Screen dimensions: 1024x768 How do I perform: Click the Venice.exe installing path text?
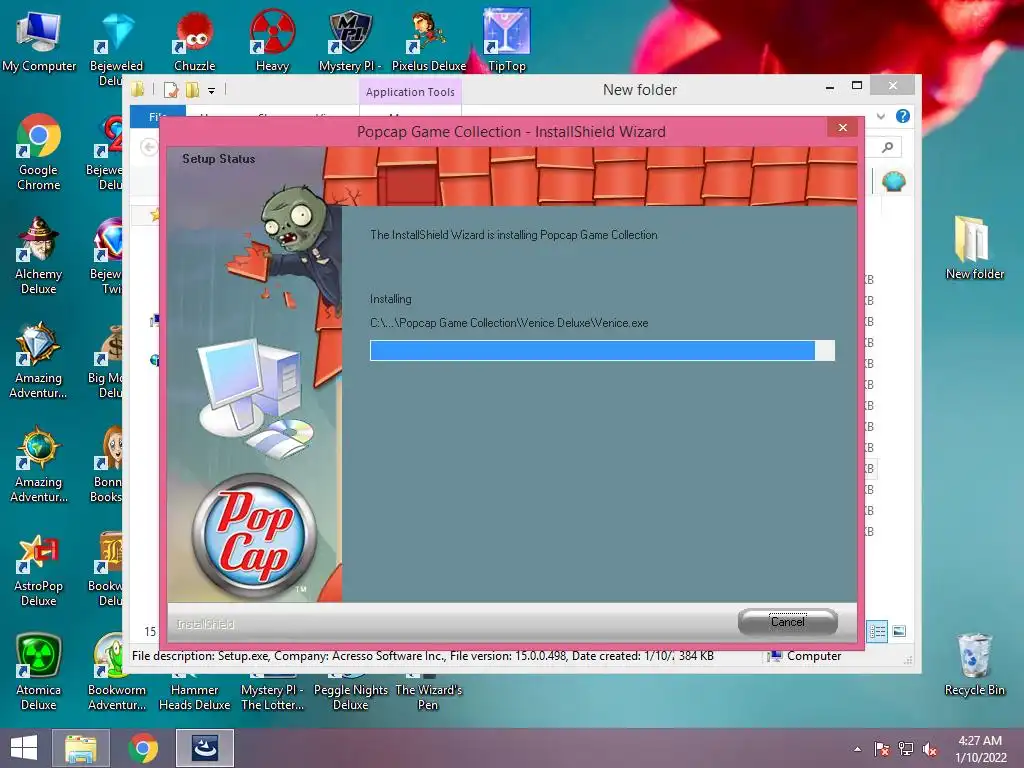(x=509, y=323)
